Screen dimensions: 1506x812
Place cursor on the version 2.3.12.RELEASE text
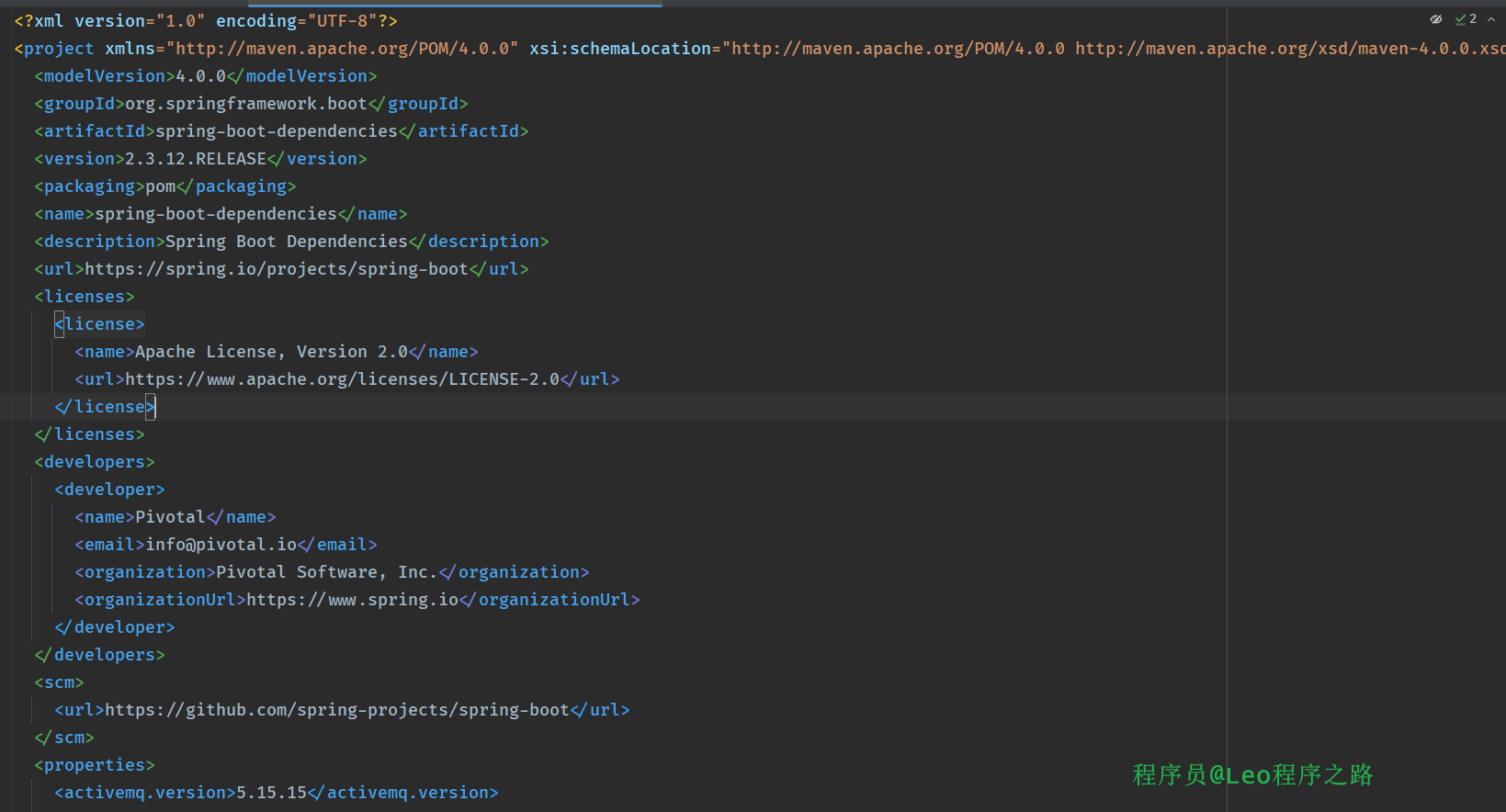coord(195,159)
